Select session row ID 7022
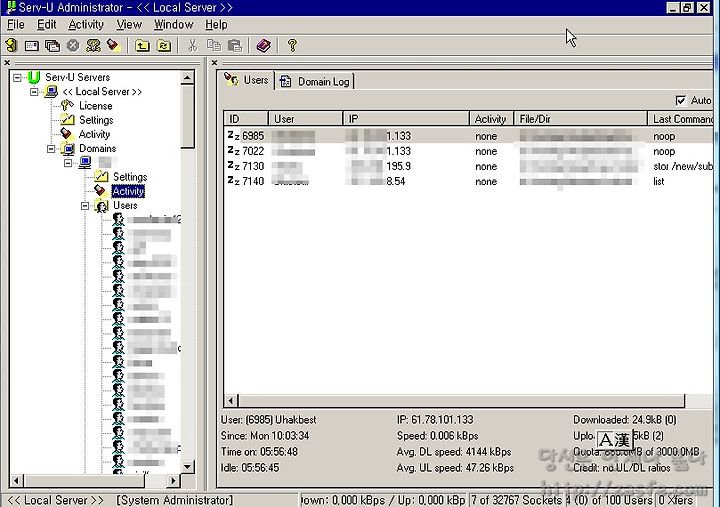The width and height of the screenshot is (720, 507). click(468, 151)
